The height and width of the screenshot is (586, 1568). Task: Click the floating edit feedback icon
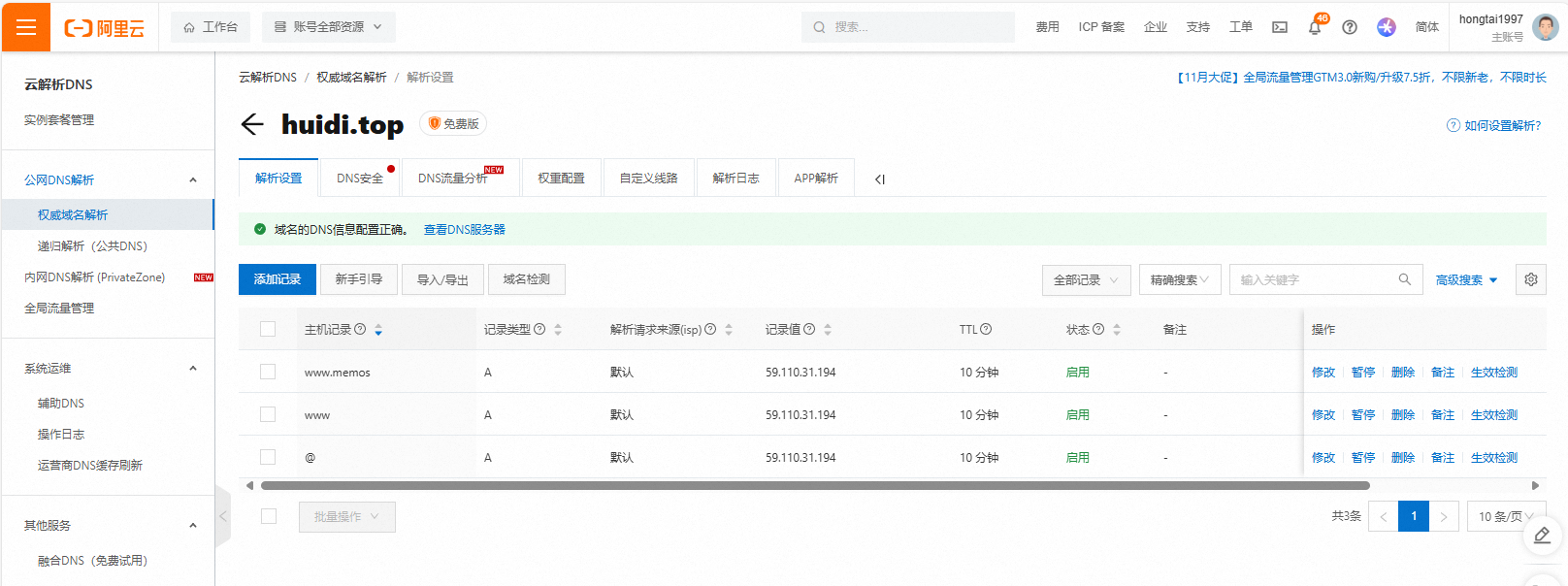click(1542, 536)
